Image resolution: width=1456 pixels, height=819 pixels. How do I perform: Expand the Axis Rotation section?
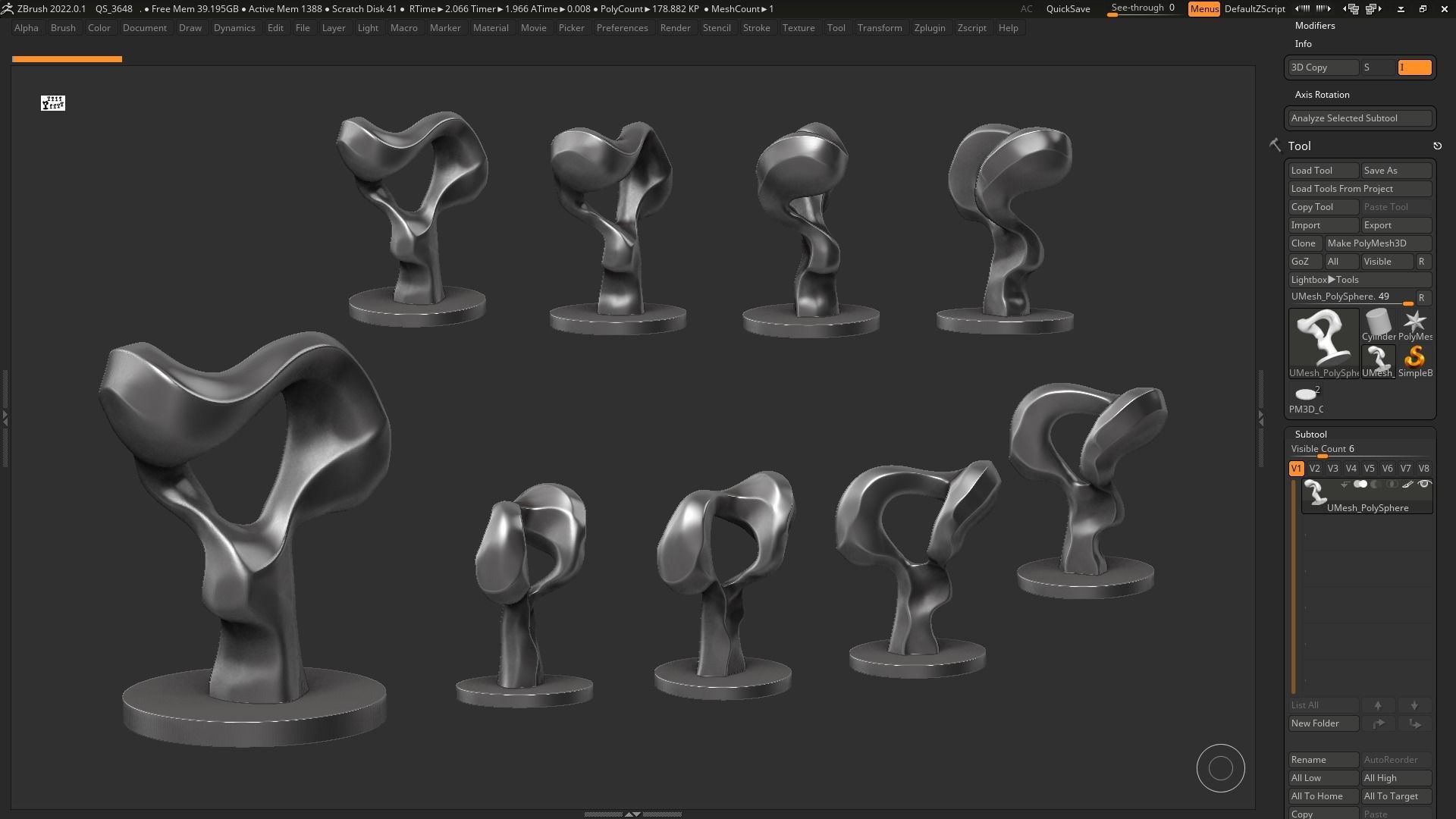[1322, 95]
